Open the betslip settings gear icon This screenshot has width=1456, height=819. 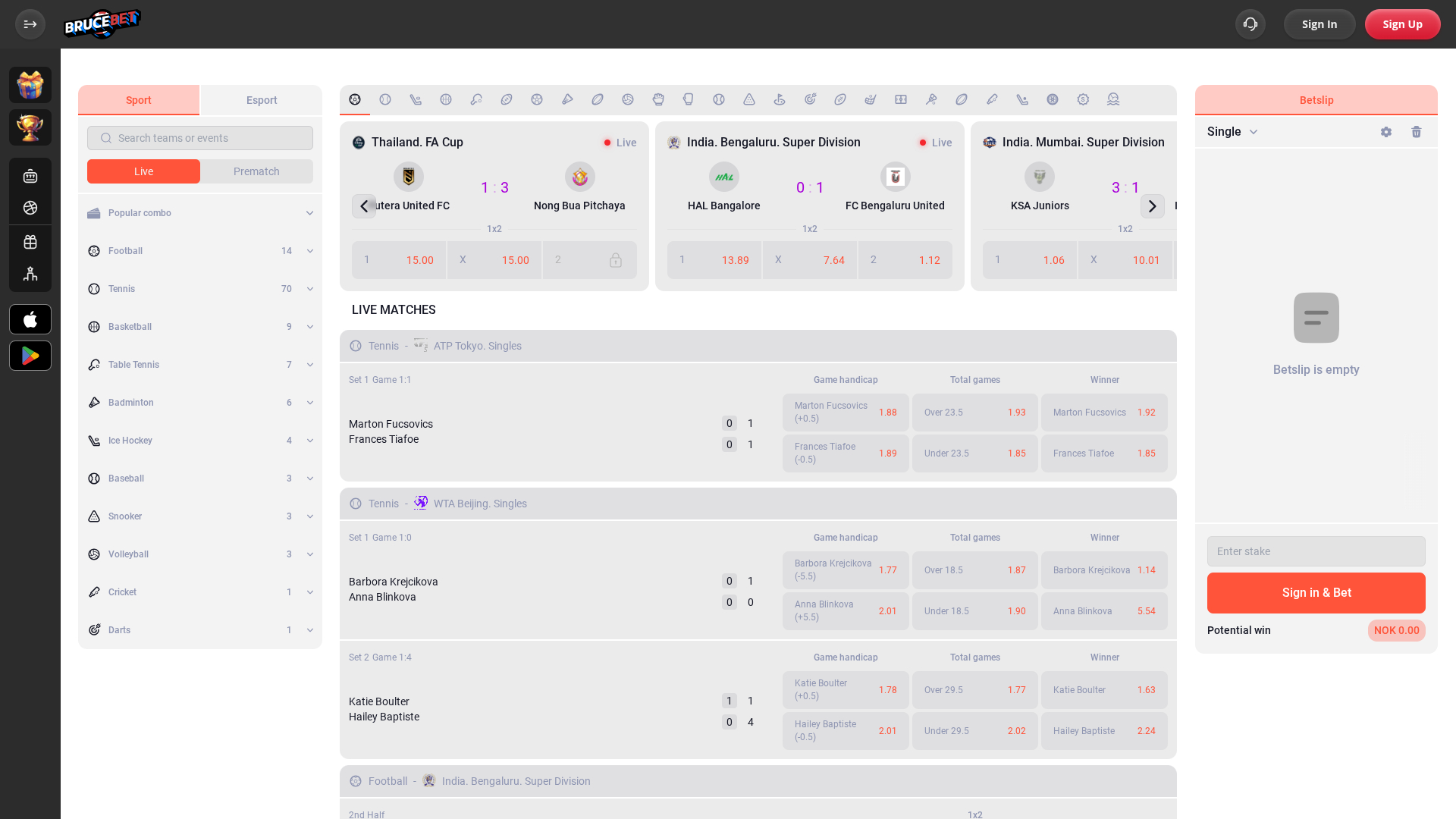coord(1386,131)
